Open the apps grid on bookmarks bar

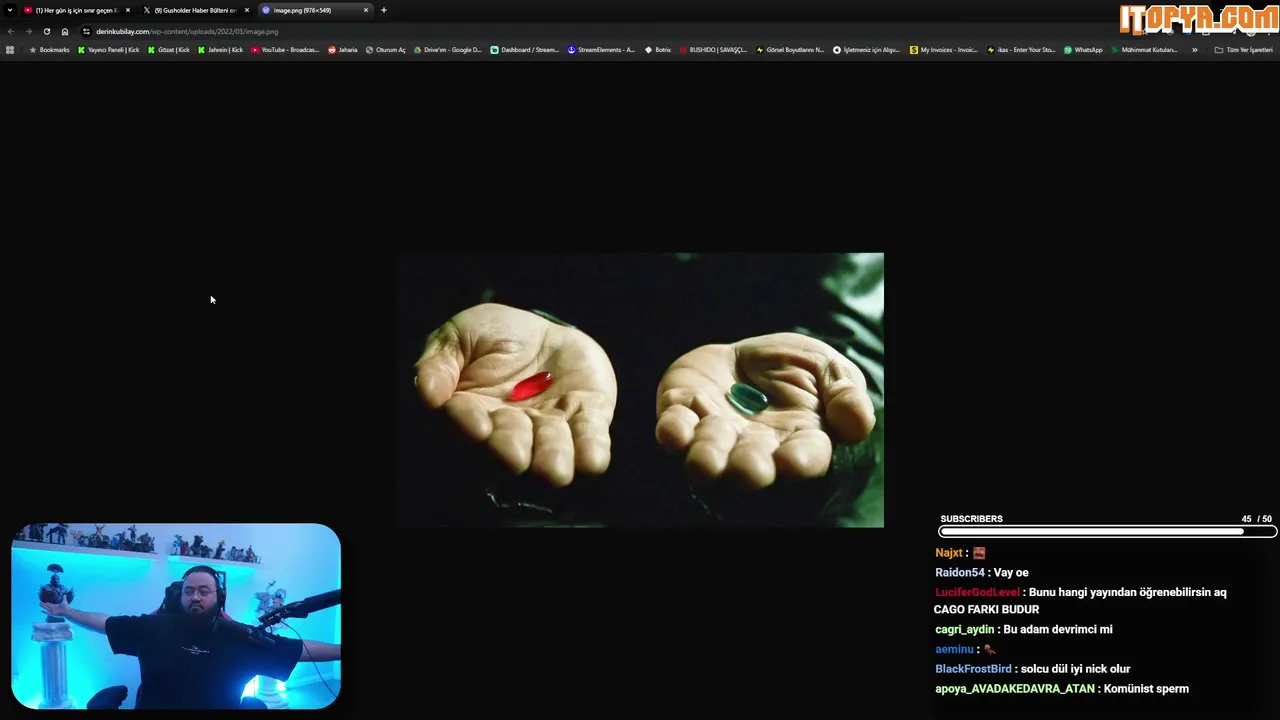click(x=10, y=49)
